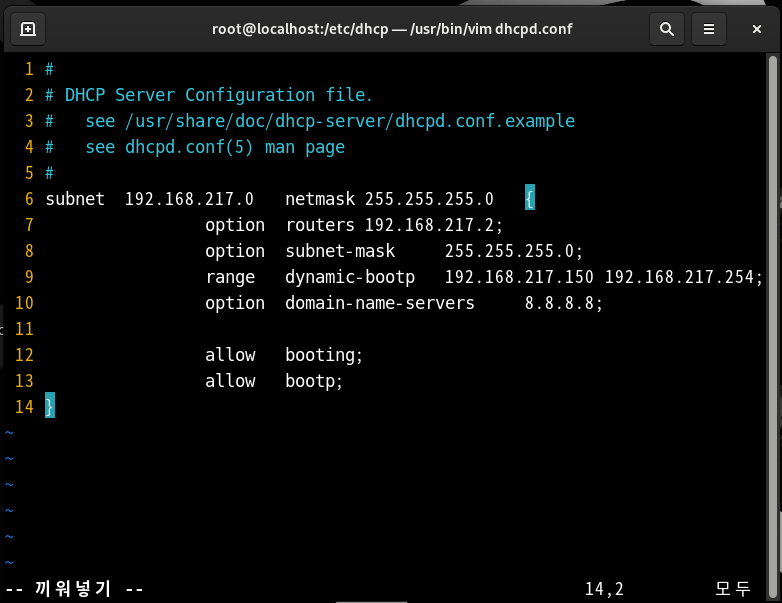Screen dimensions: 782x603
Task: Click 'option' on line 10
Action: coord(235,303)
